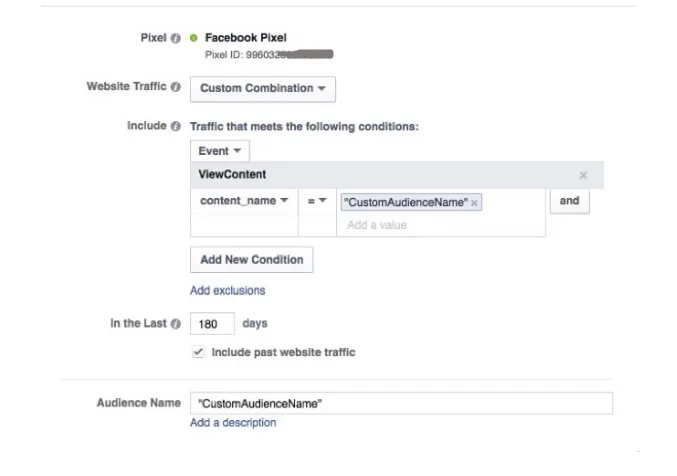
Task: Click the info icon beside Include
Action: (175, 127)
